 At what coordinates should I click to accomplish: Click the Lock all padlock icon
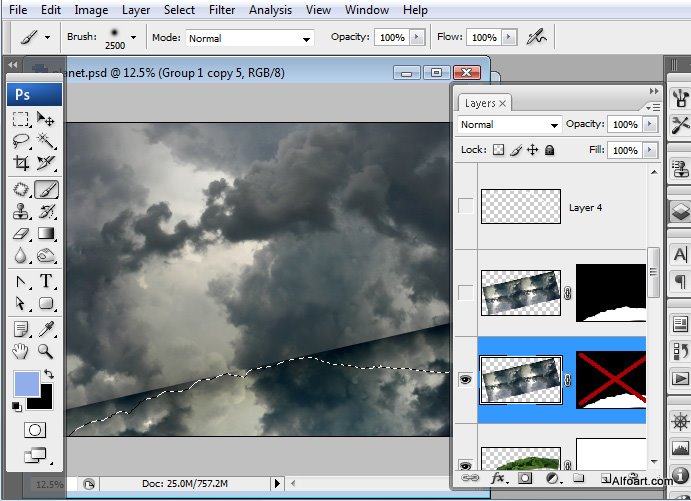coord(549,150)
